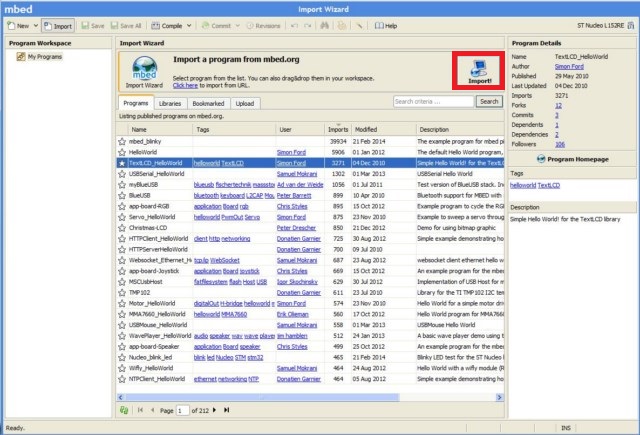Star the Servo_HelloWorld program
Screen dimensions: 640x435
point(122,217)
